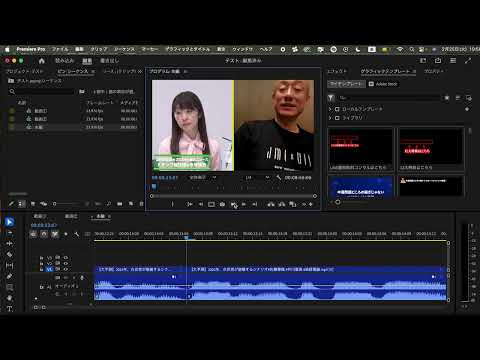Click the filter funnel icon in templates
Image resolution: width=480 pixels, height=360 pixels.
click(331, 98)
